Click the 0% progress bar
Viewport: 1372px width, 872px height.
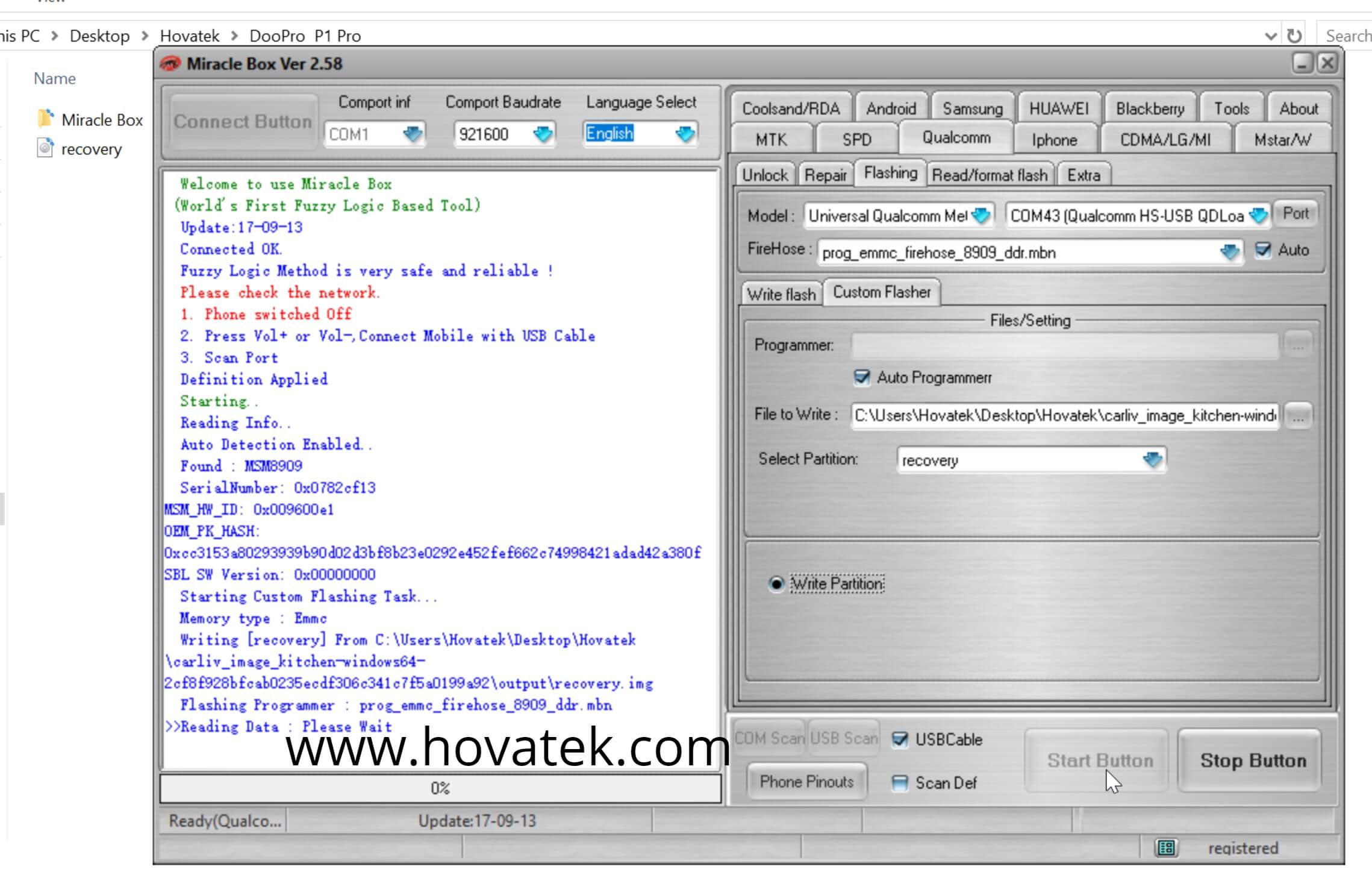[x=440, y=788]
